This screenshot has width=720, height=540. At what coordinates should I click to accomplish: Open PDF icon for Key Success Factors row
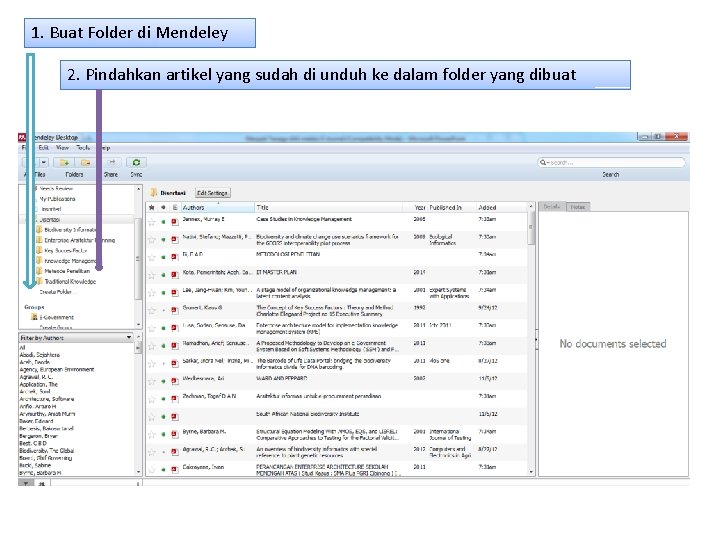point(174,310)
